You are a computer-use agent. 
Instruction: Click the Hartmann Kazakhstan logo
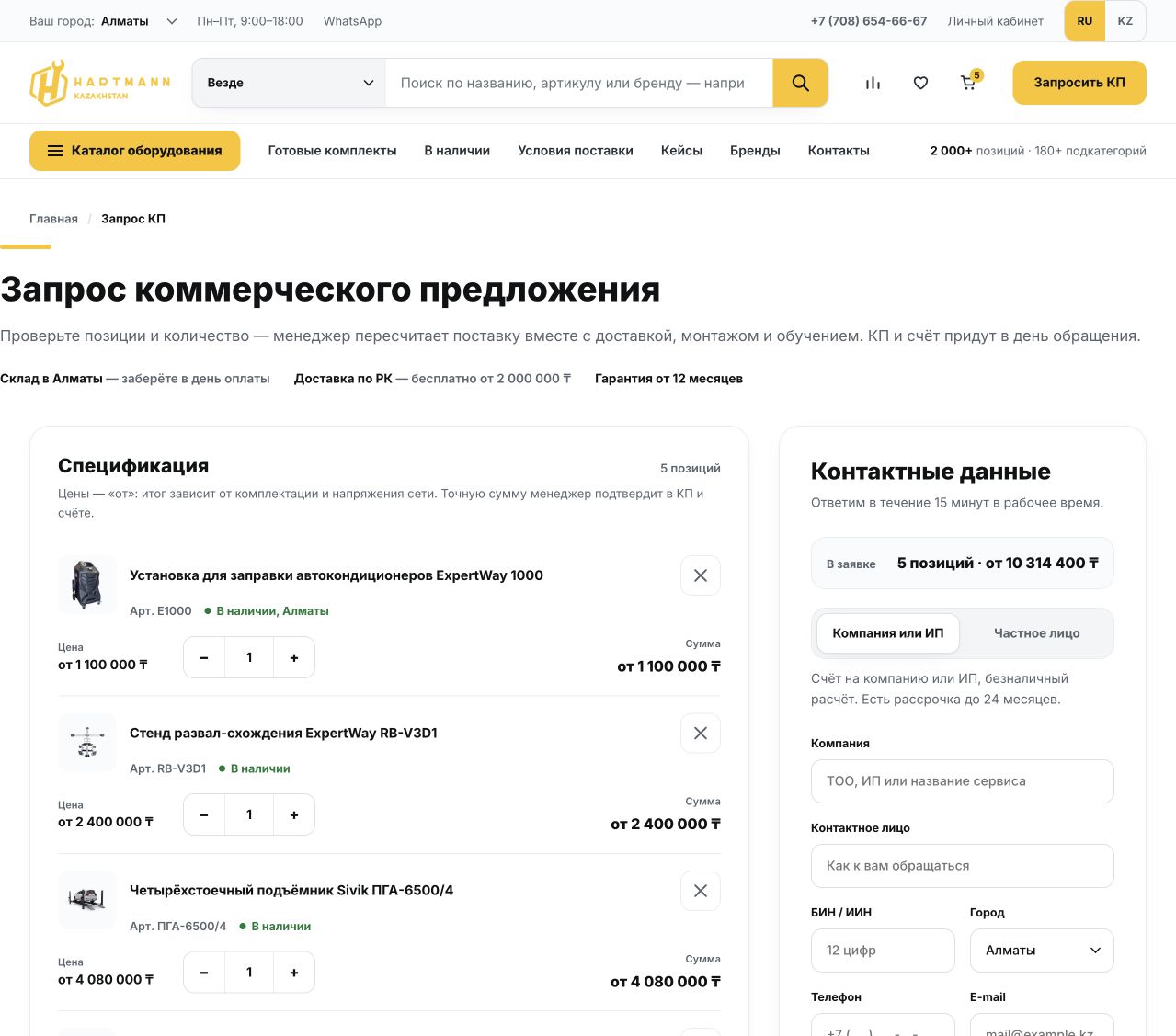99,83
